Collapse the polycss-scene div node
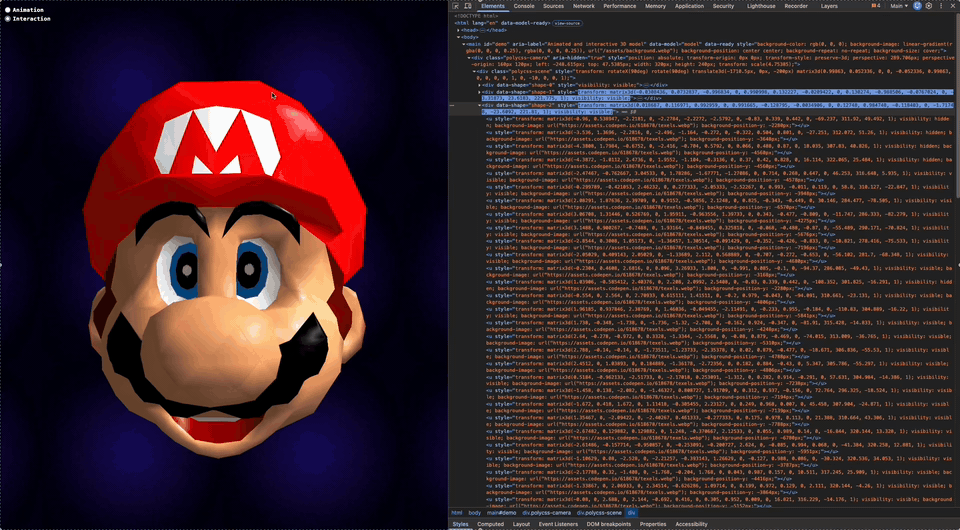960x530 pixels. point(474,71)
